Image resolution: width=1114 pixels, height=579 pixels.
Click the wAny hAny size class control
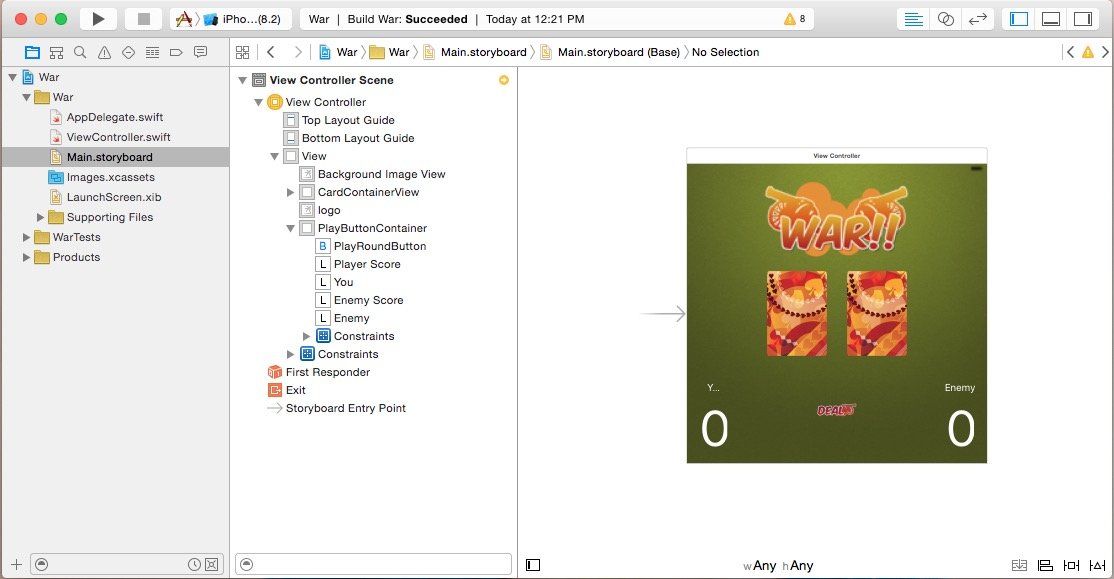click(x=778, y=565)
